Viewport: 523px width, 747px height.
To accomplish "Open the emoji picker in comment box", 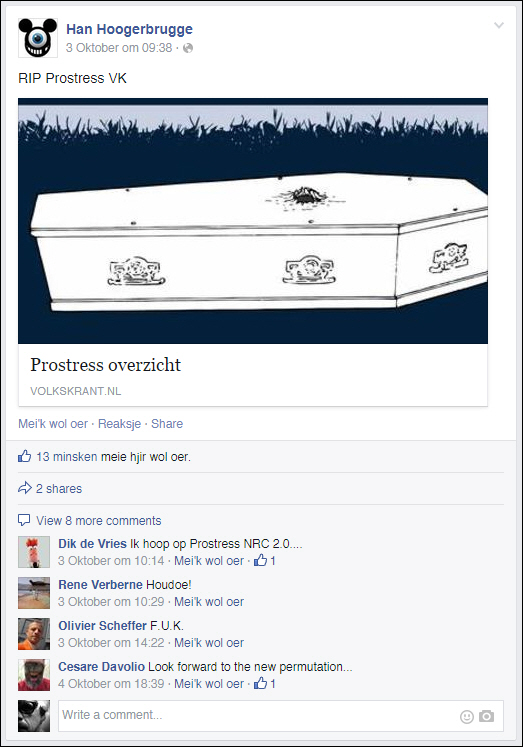I will click(x=467, y=717).
